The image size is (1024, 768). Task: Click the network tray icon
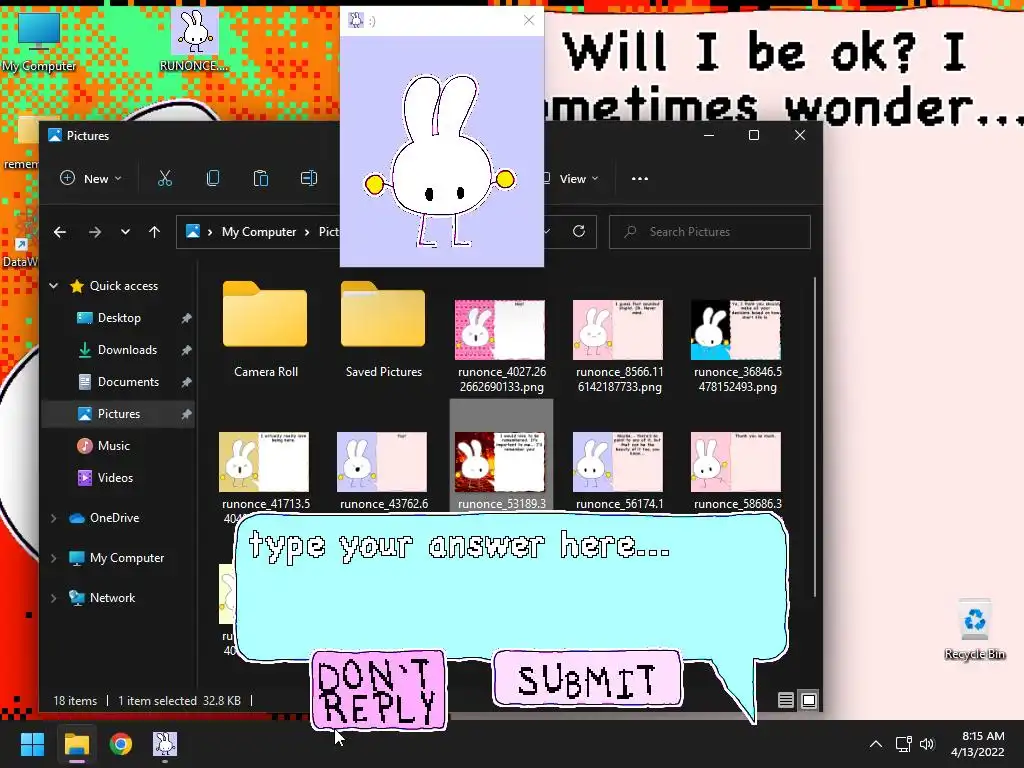point(903,744)
